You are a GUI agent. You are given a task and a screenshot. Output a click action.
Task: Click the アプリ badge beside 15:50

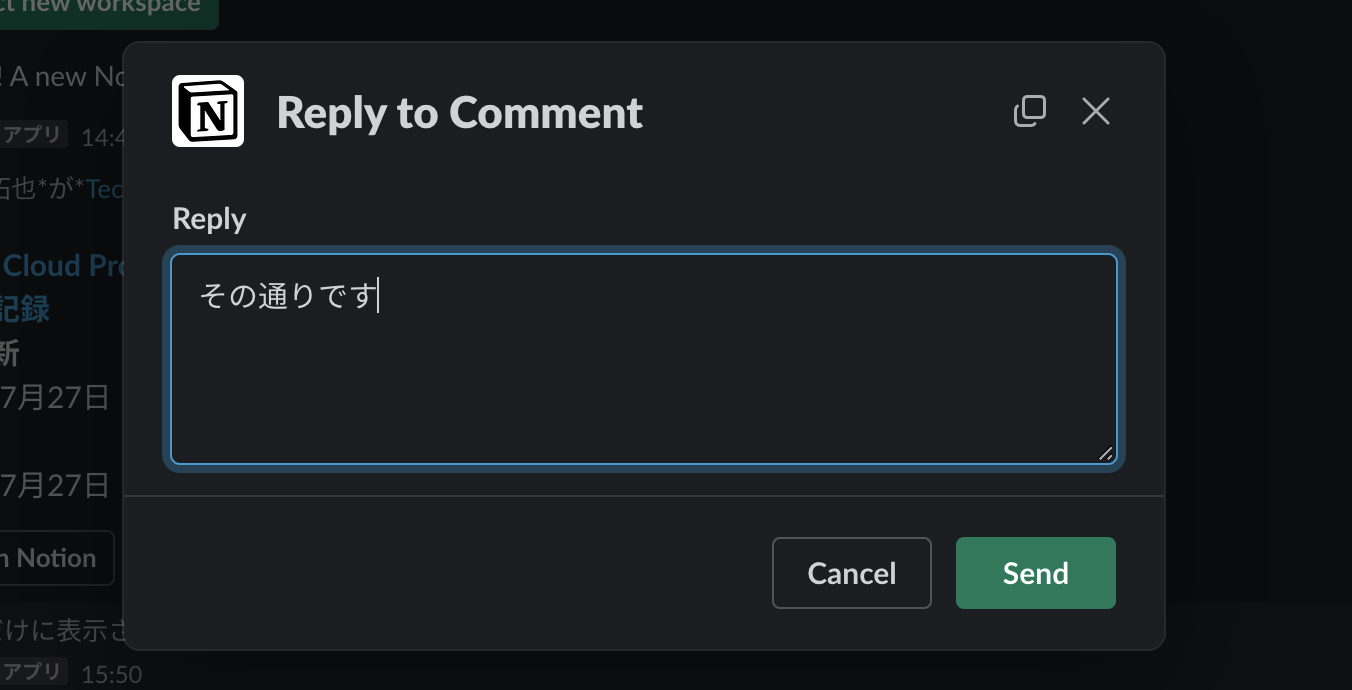click(x=32, y=672)
